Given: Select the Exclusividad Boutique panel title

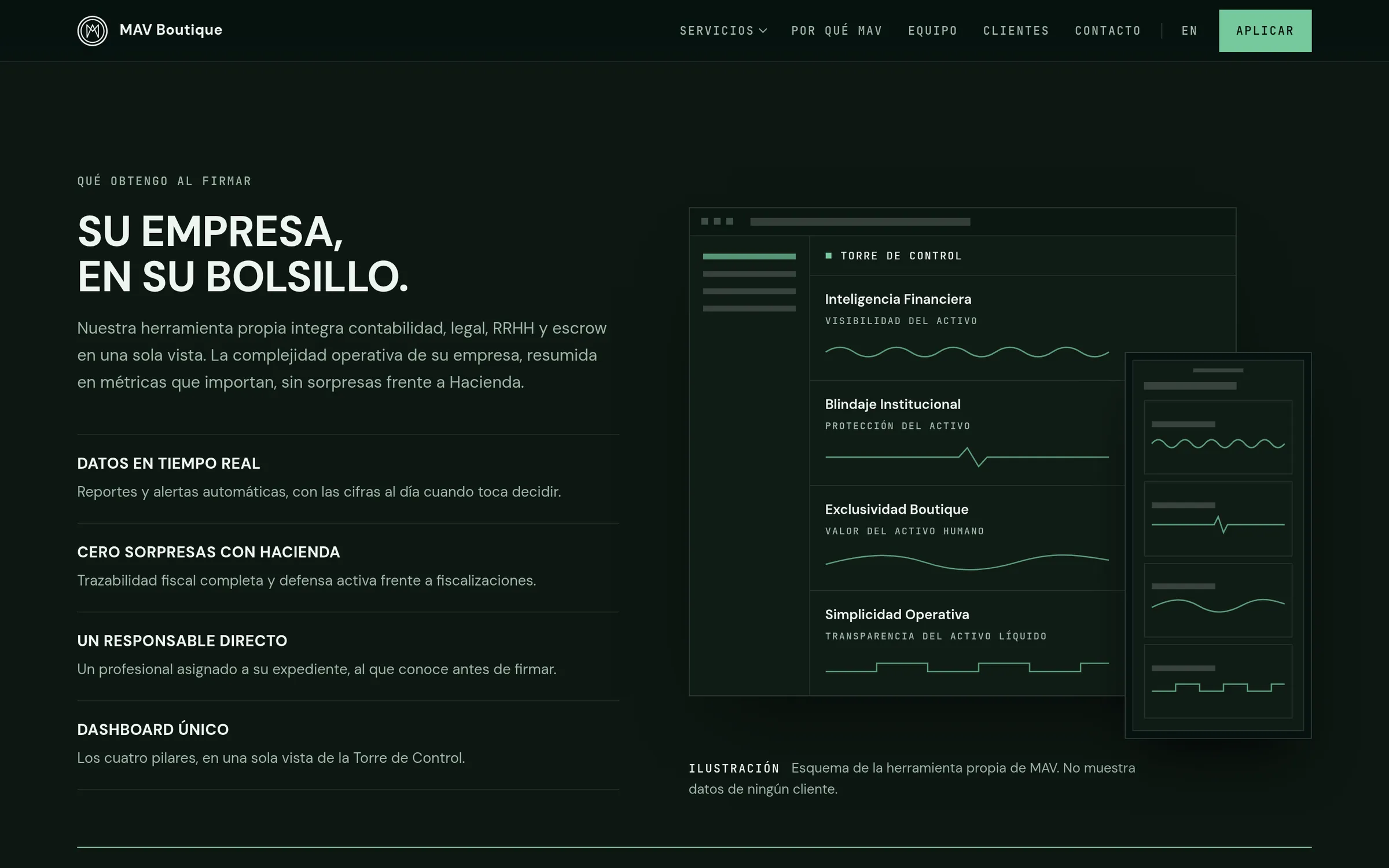Looking at the screenshot, I should (x=896, y=509).
